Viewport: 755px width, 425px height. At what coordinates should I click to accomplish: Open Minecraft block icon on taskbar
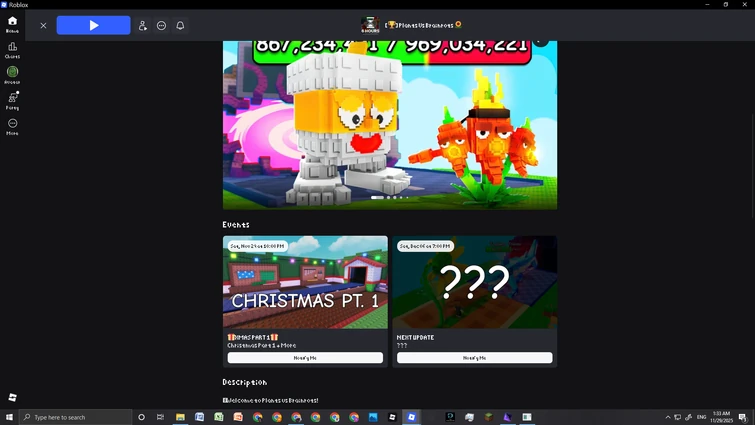point(489,417)
